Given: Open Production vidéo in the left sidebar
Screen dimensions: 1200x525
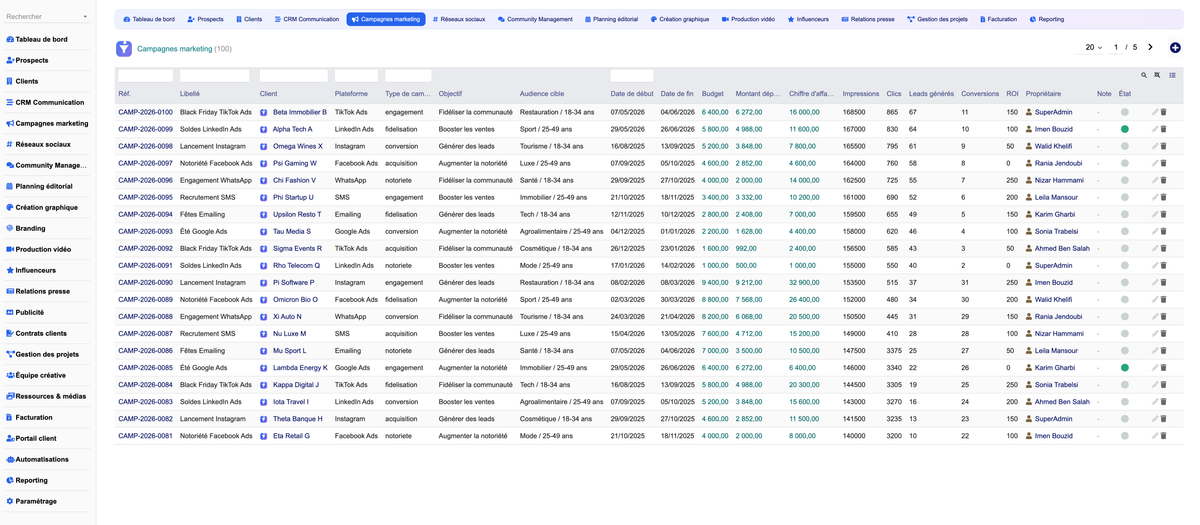Looking at the screenshot, I should click(x=43, y=249).
